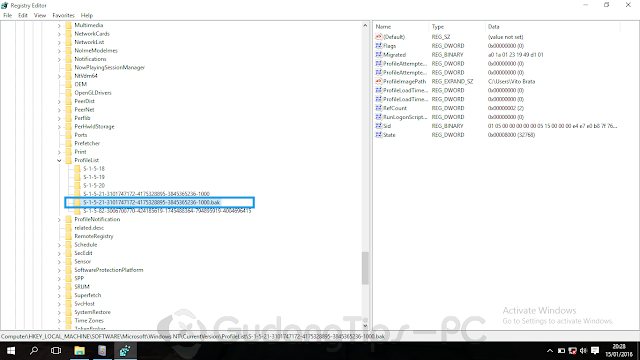This screenshot has height=360, width=640.
Task: Click the S-1-5-19 folder icon
Action: (77, 177)
